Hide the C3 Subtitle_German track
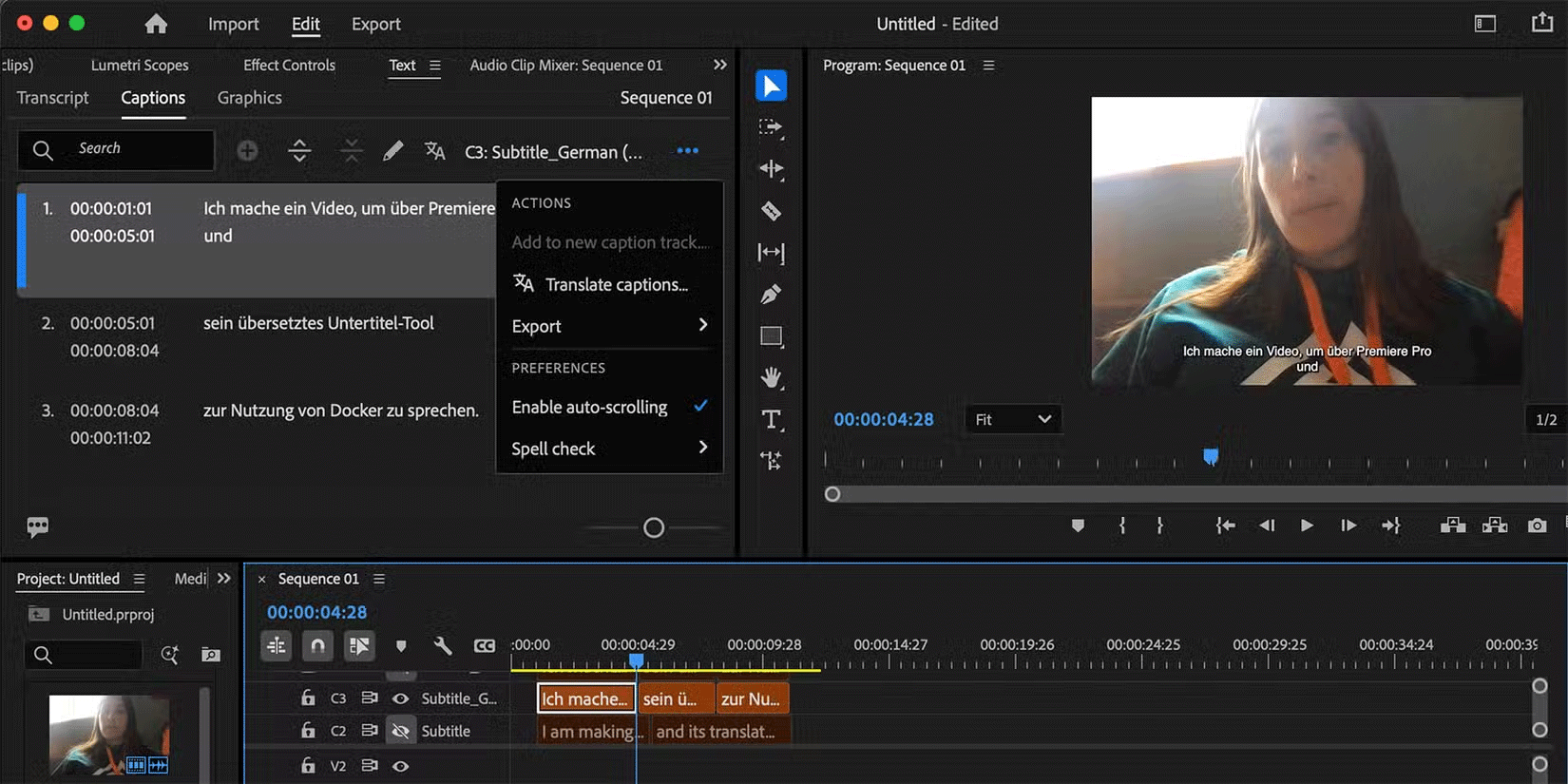 pos(401,698)
